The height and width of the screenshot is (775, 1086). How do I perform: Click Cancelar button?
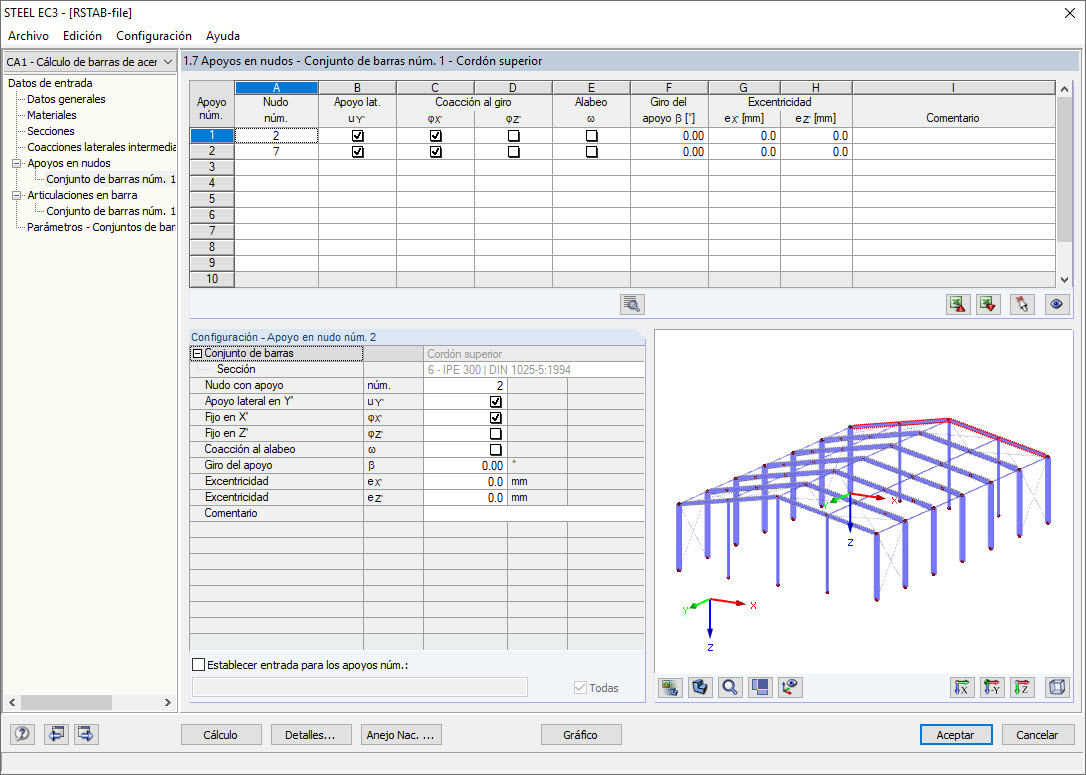click(1037, 735)
